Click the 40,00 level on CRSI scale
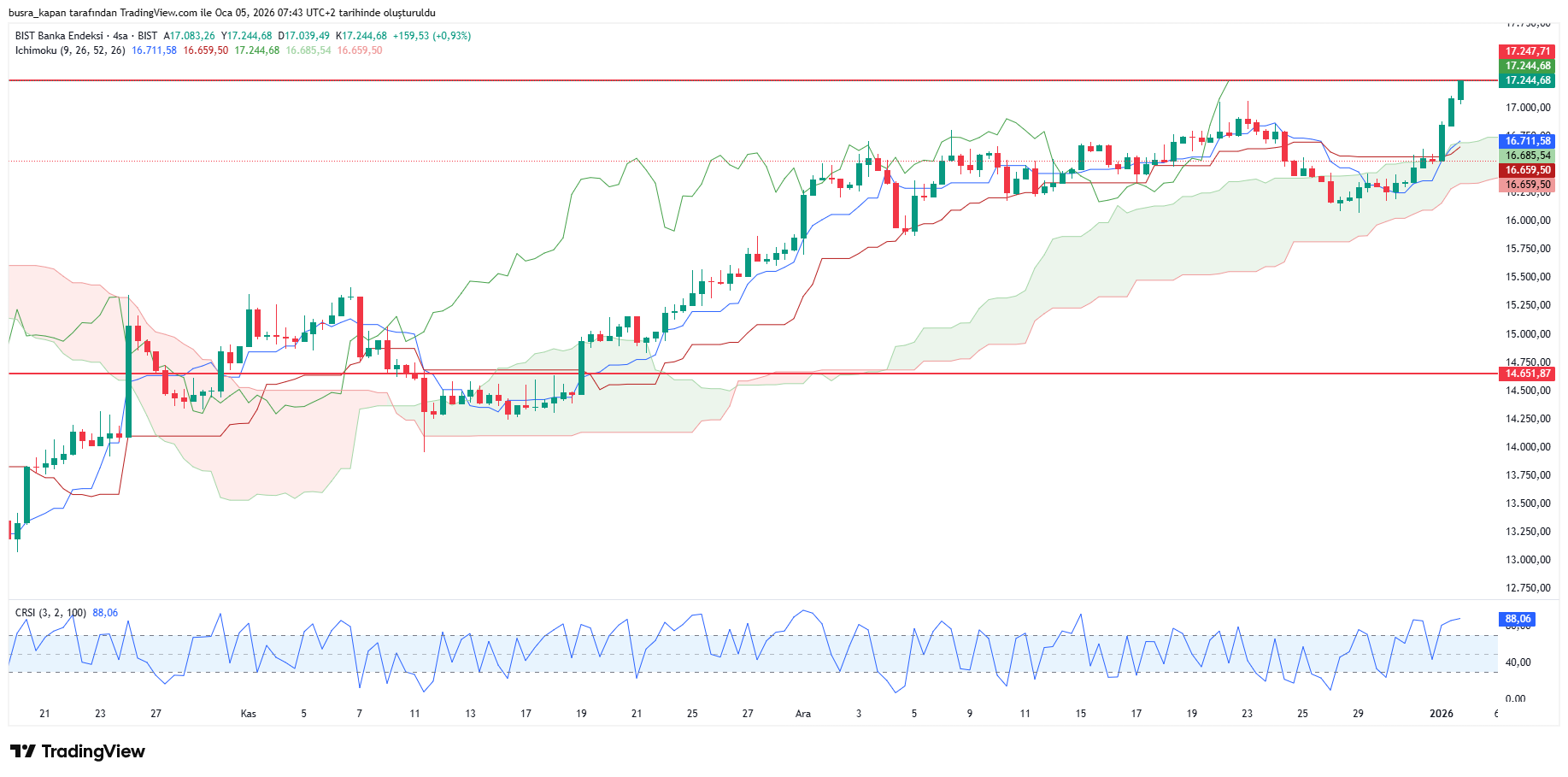The width and height of the screenshot is (1568, 777). point(1518,662)
